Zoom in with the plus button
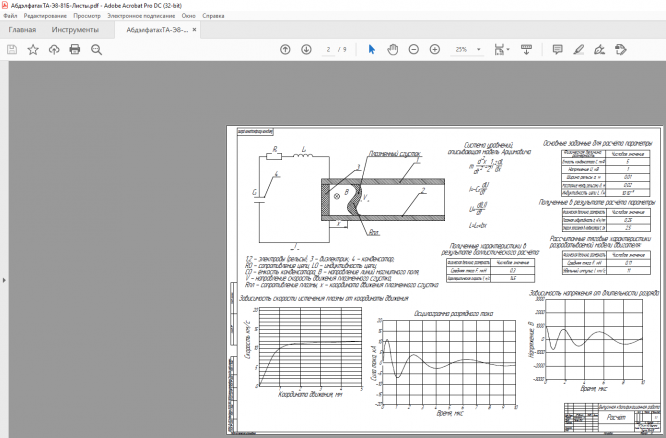The width and height of the screenshot is (666, 438). (435, 49)
